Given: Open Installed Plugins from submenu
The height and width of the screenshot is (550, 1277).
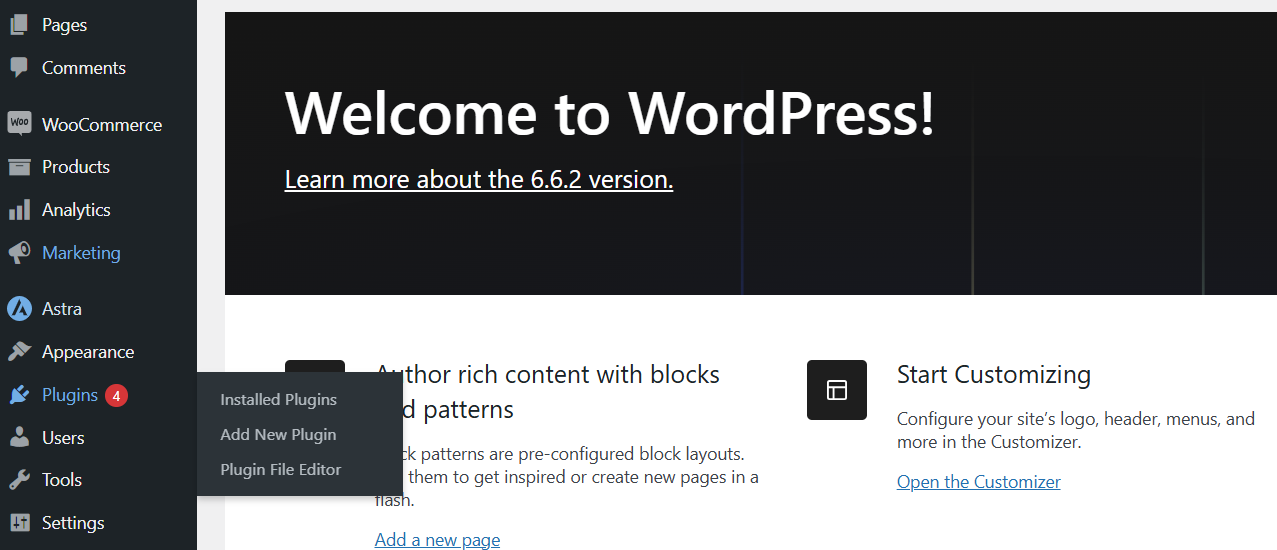Looking at the screenshot, I should 278,400.
